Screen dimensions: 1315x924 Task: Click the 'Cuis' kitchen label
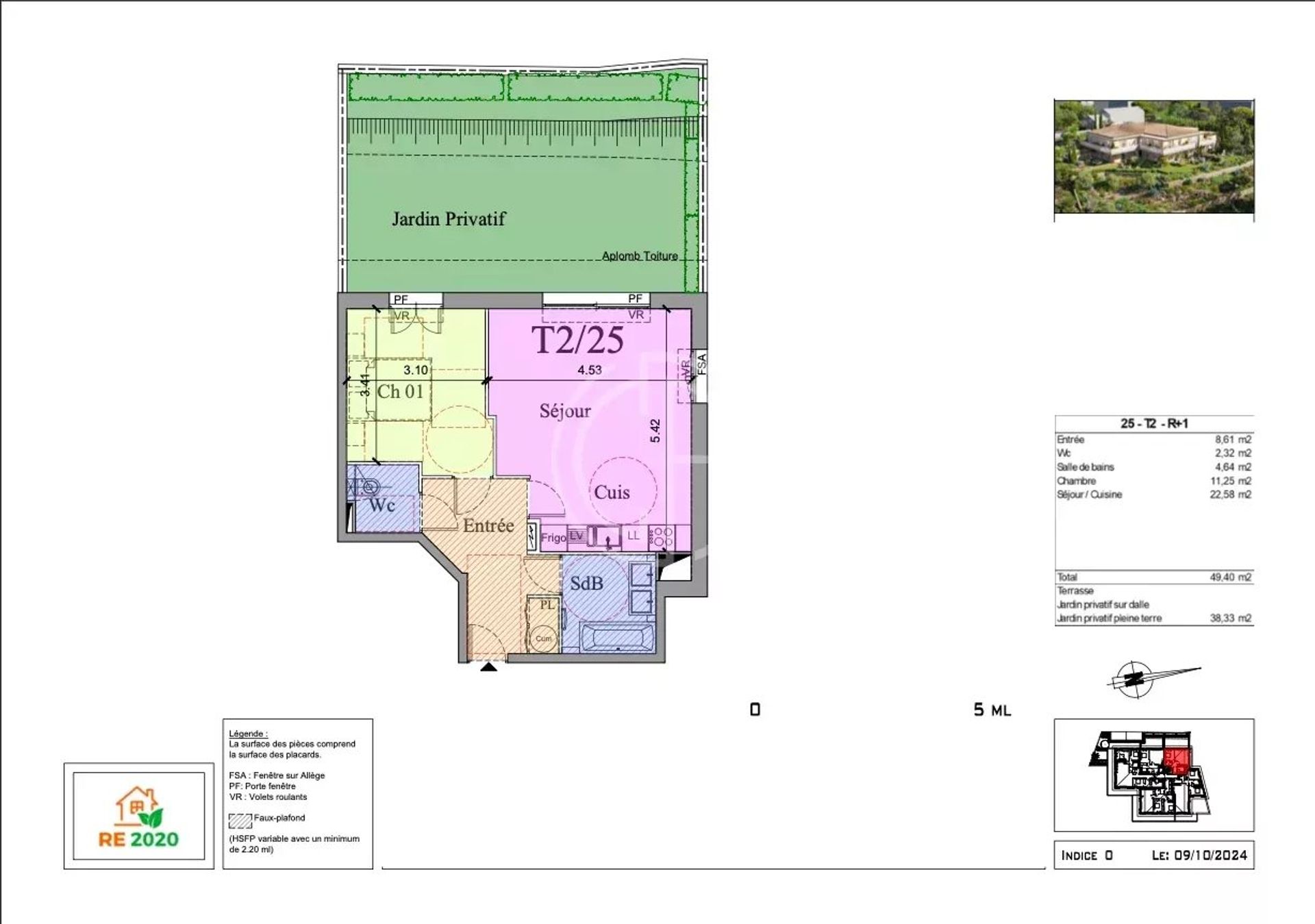(x=612, y=492)
